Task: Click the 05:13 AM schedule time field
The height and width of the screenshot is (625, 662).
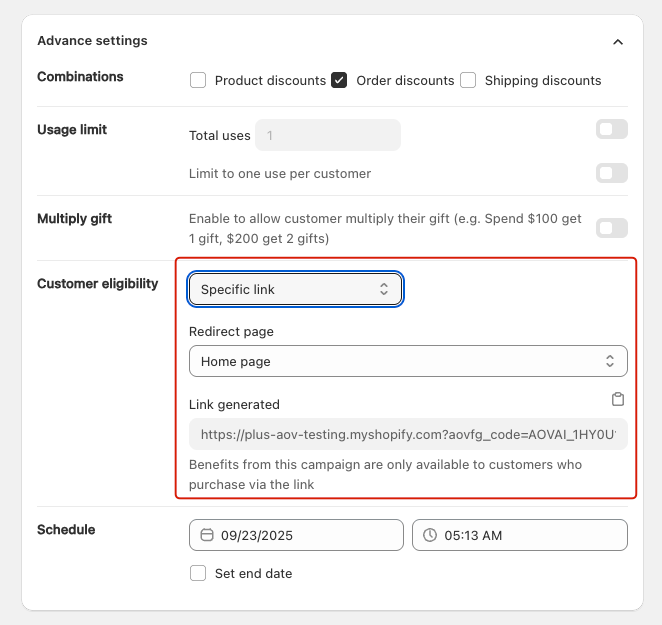Action: [x=520, y=535]
